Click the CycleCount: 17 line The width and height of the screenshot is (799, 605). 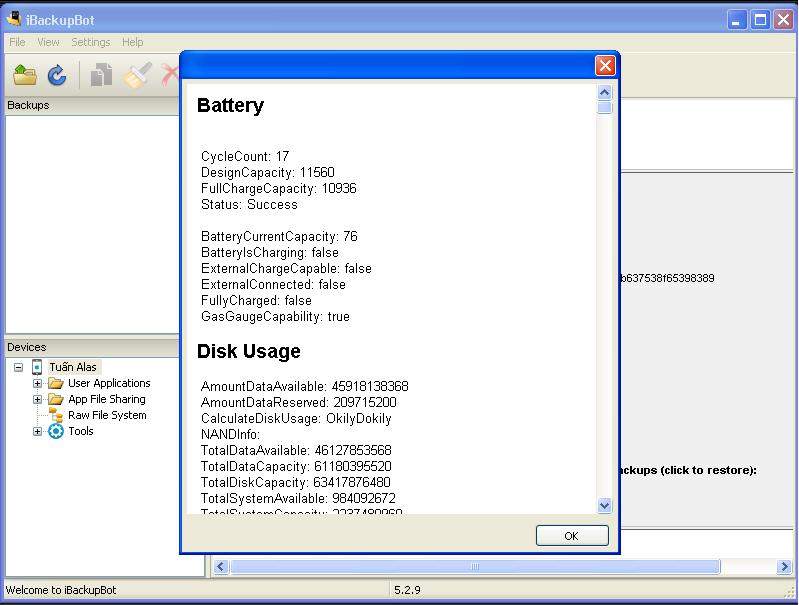coord(245,156)
